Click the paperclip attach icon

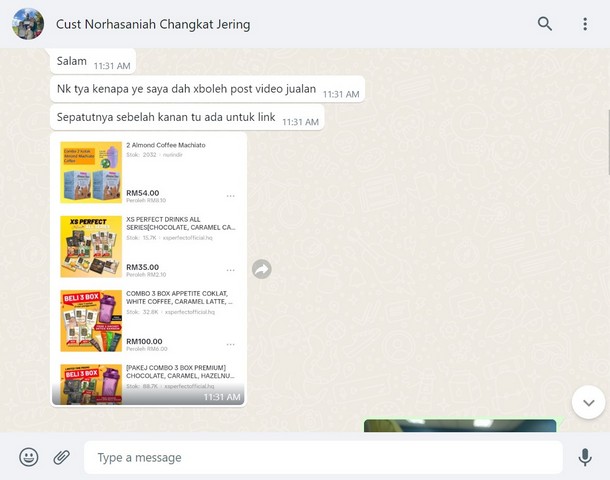[x=62, y=457]
